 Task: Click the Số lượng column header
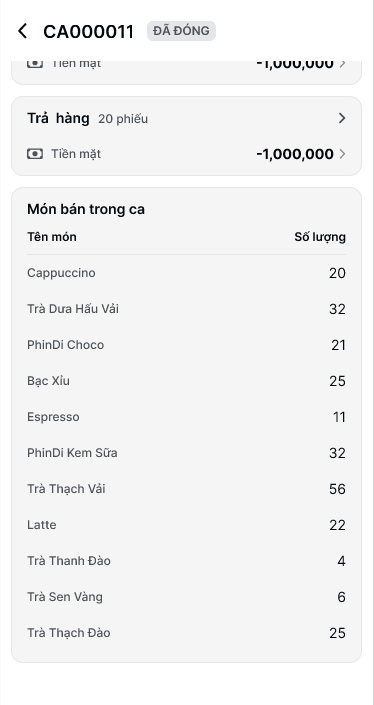(x=320, y=237)
